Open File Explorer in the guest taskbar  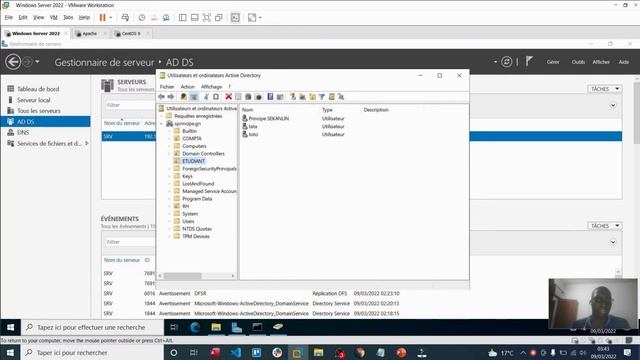[x=216, y=327]
